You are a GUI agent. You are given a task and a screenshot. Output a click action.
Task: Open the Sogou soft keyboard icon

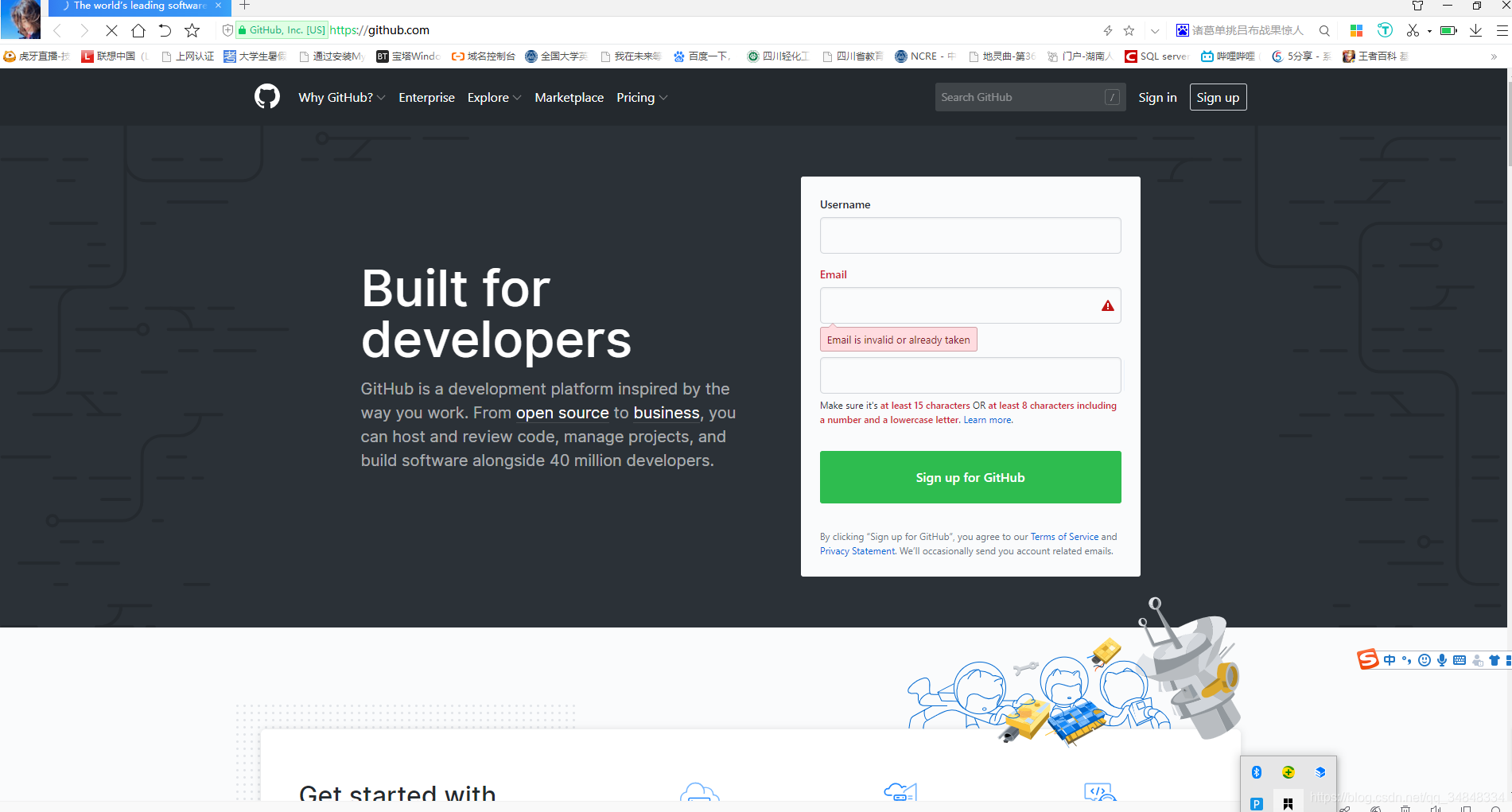coord(1460,660)
